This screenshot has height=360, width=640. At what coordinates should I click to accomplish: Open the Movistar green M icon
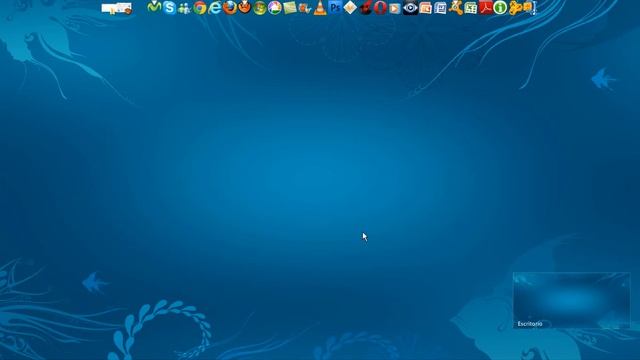tap(154, 7)
